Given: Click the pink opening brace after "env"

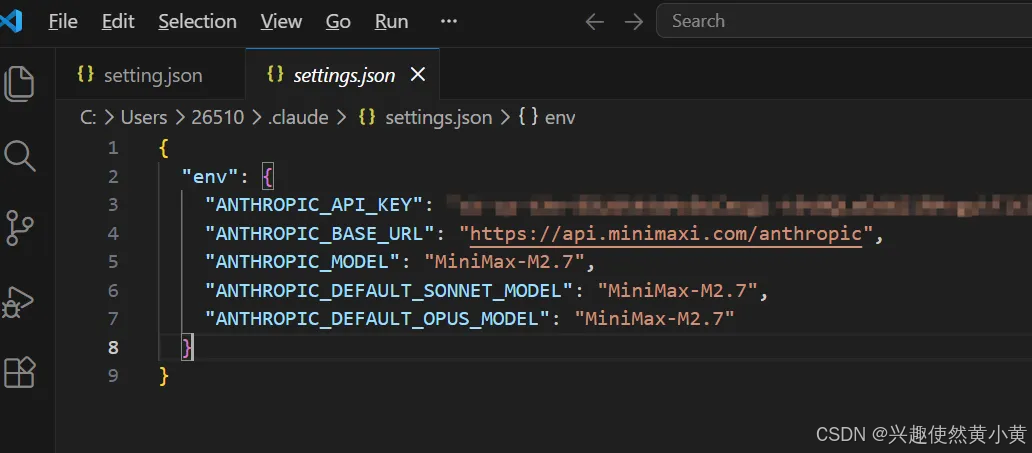Looking at the screenshot, I should [267, 176].
